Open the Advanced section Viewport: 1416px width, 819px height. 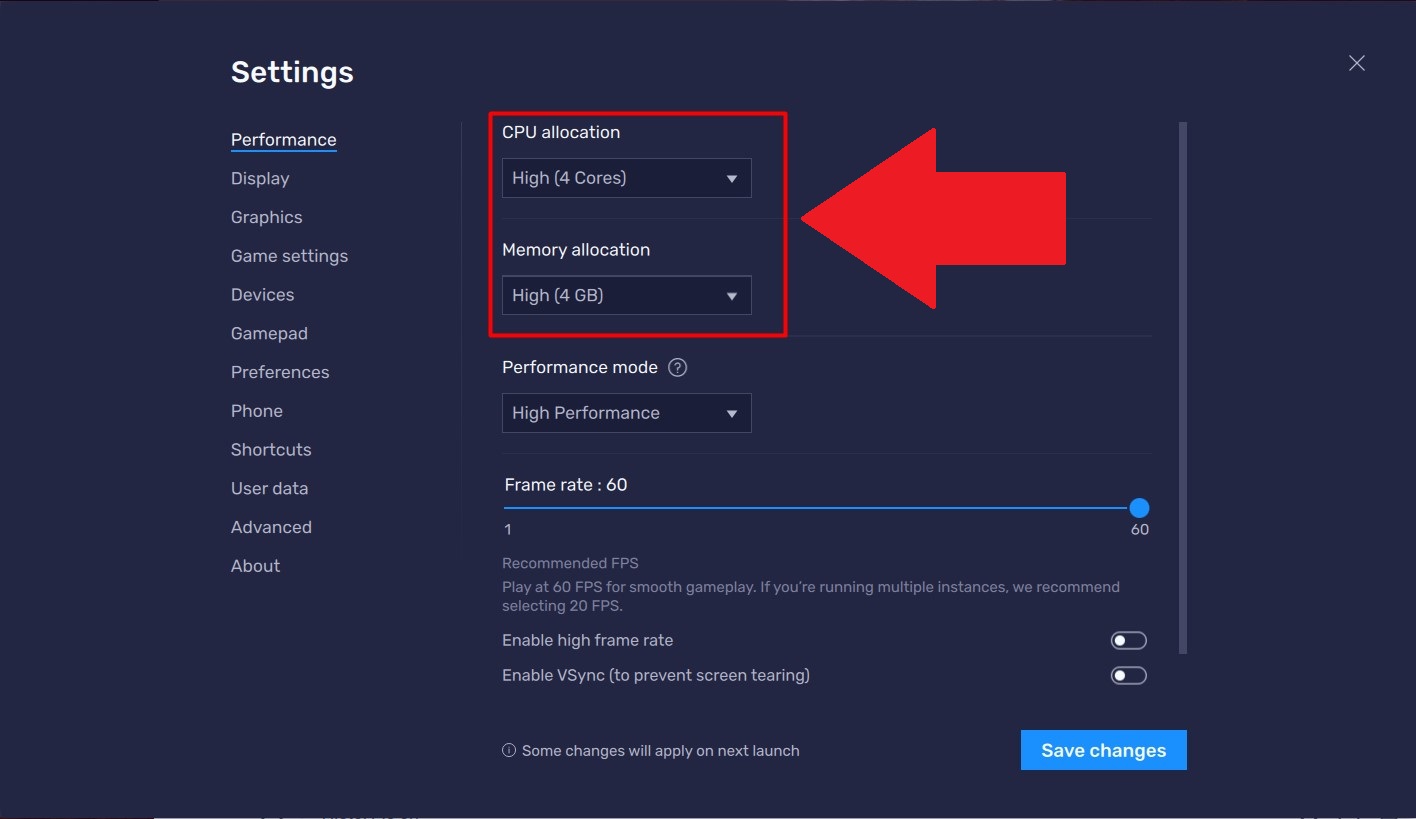271,527
